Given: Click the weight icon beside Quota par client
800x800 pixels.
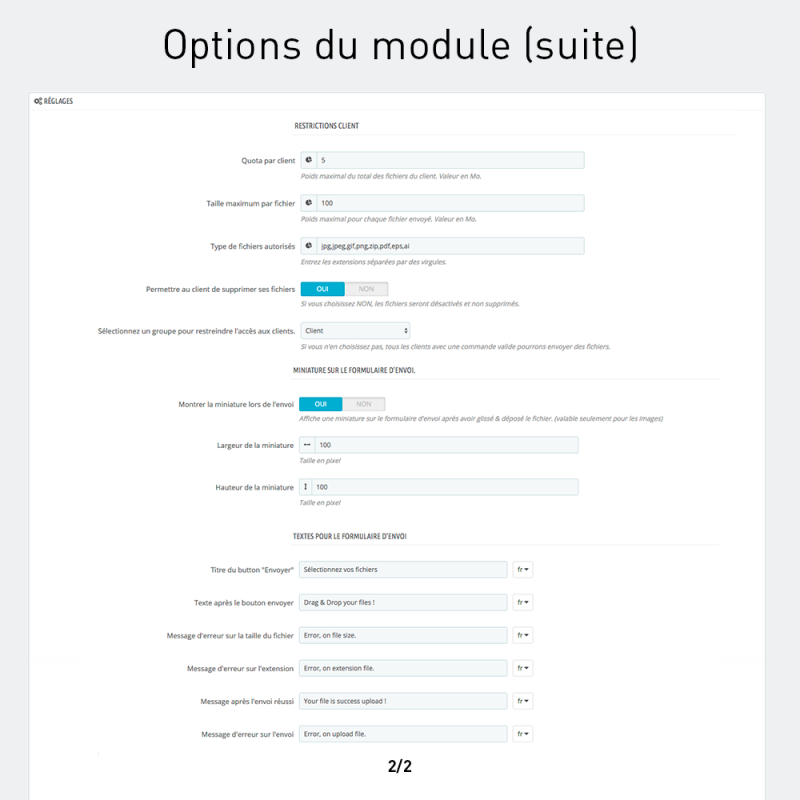Looking at the screenshot, I should coord(309,159).
